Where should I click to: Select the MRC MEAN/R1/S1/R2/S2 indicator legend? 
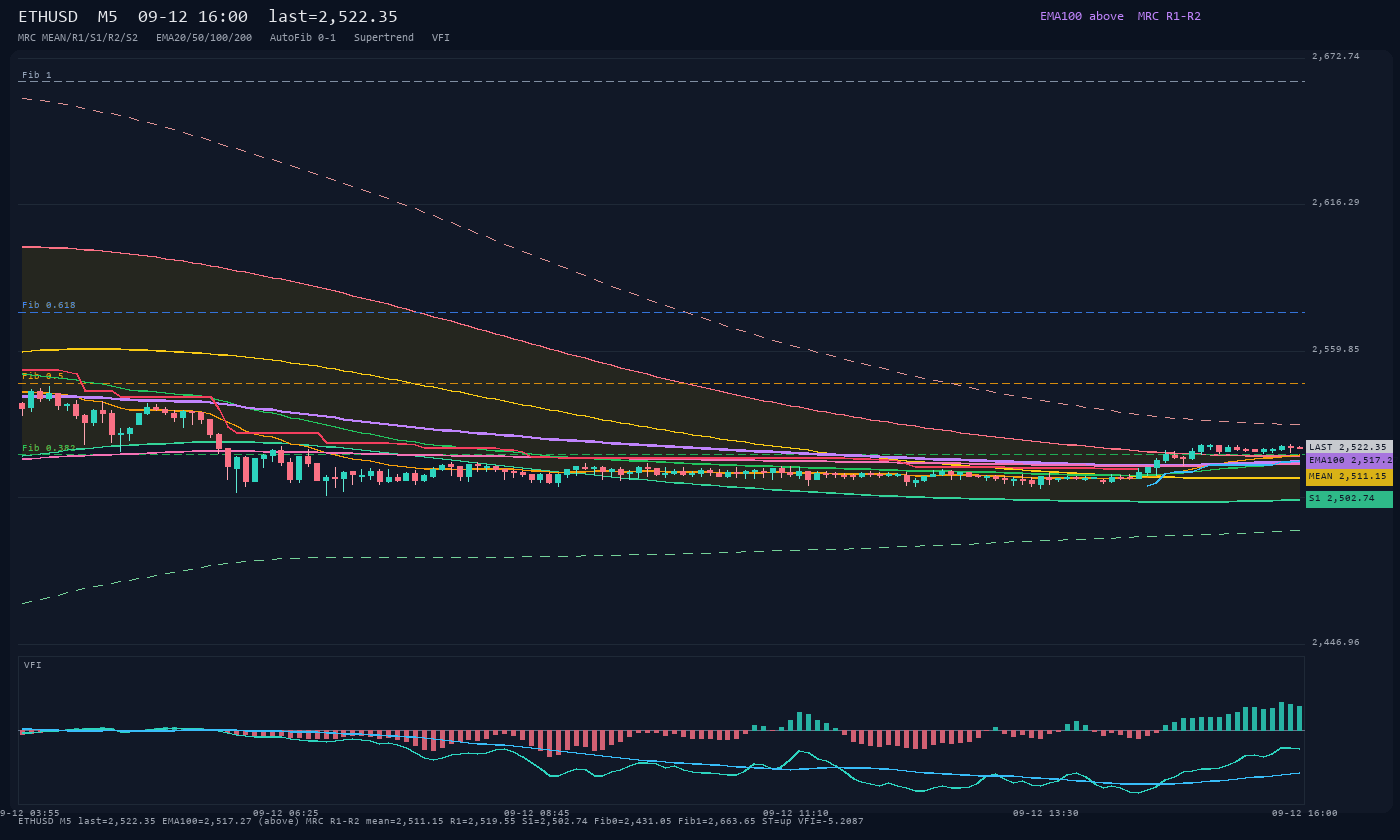(78, 37)
